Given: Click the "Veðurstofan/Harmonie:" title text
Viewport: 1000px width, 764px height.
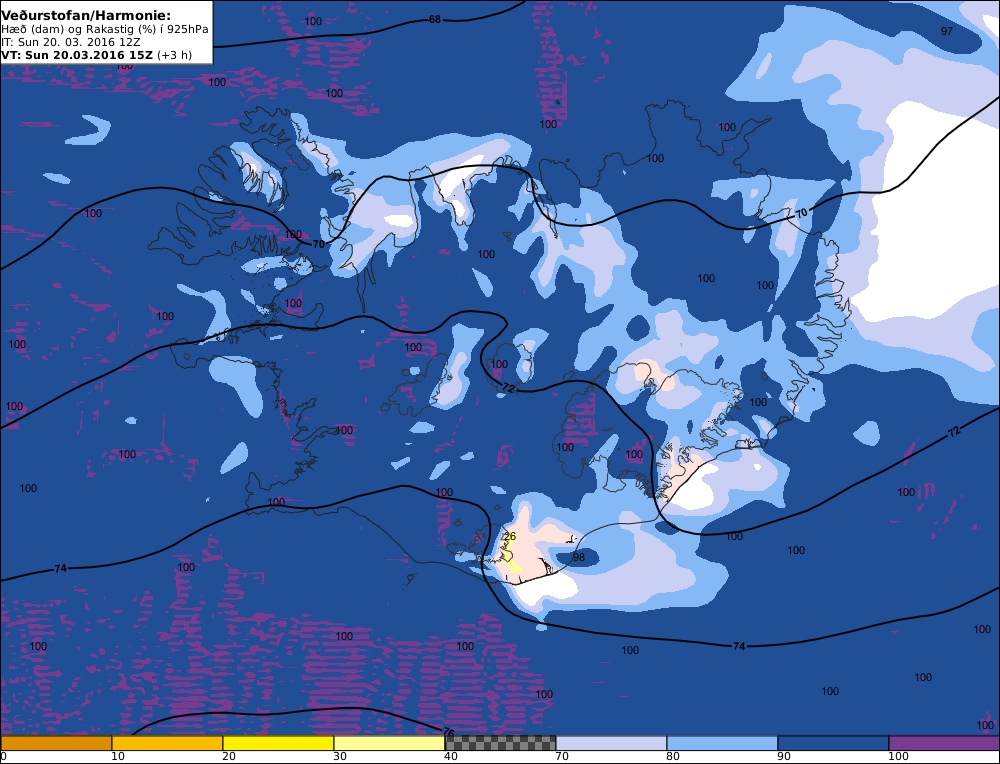Looking at the screenshot, I should 86,15.
